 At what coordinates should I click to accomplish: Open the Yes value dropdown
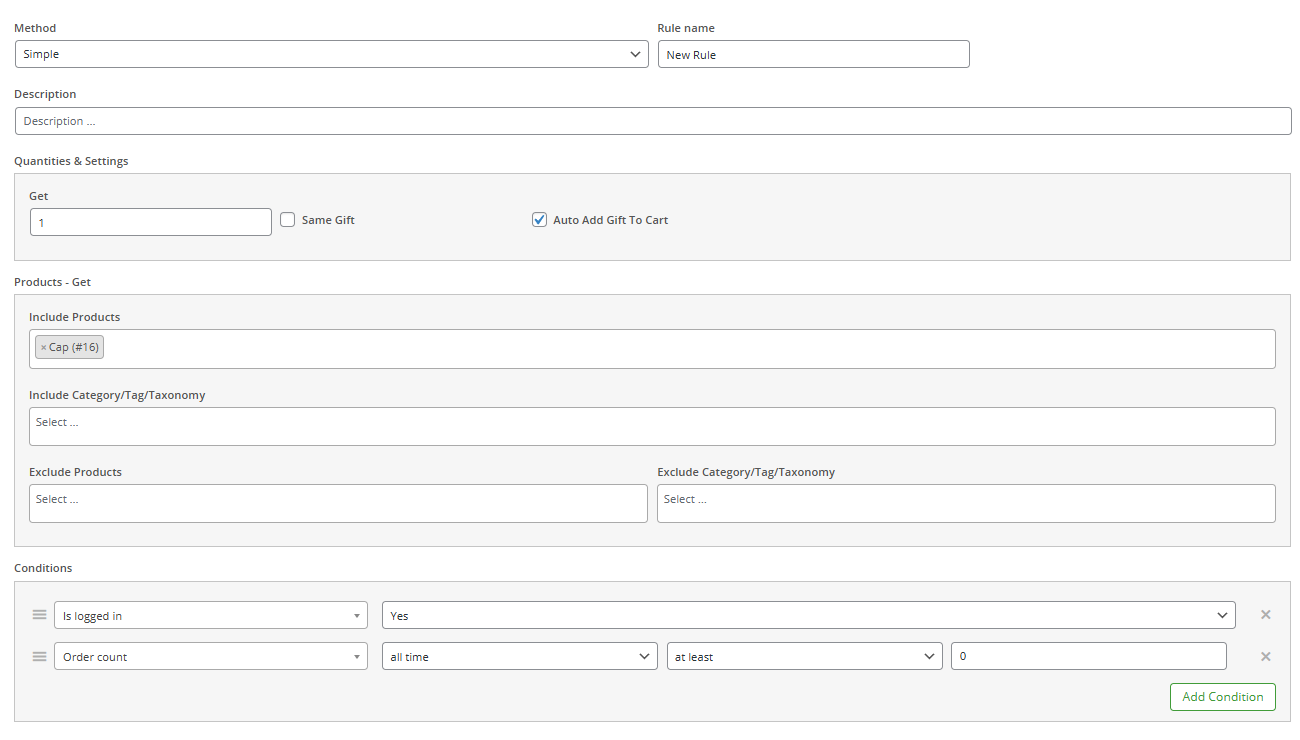click(x=805, y=614)
